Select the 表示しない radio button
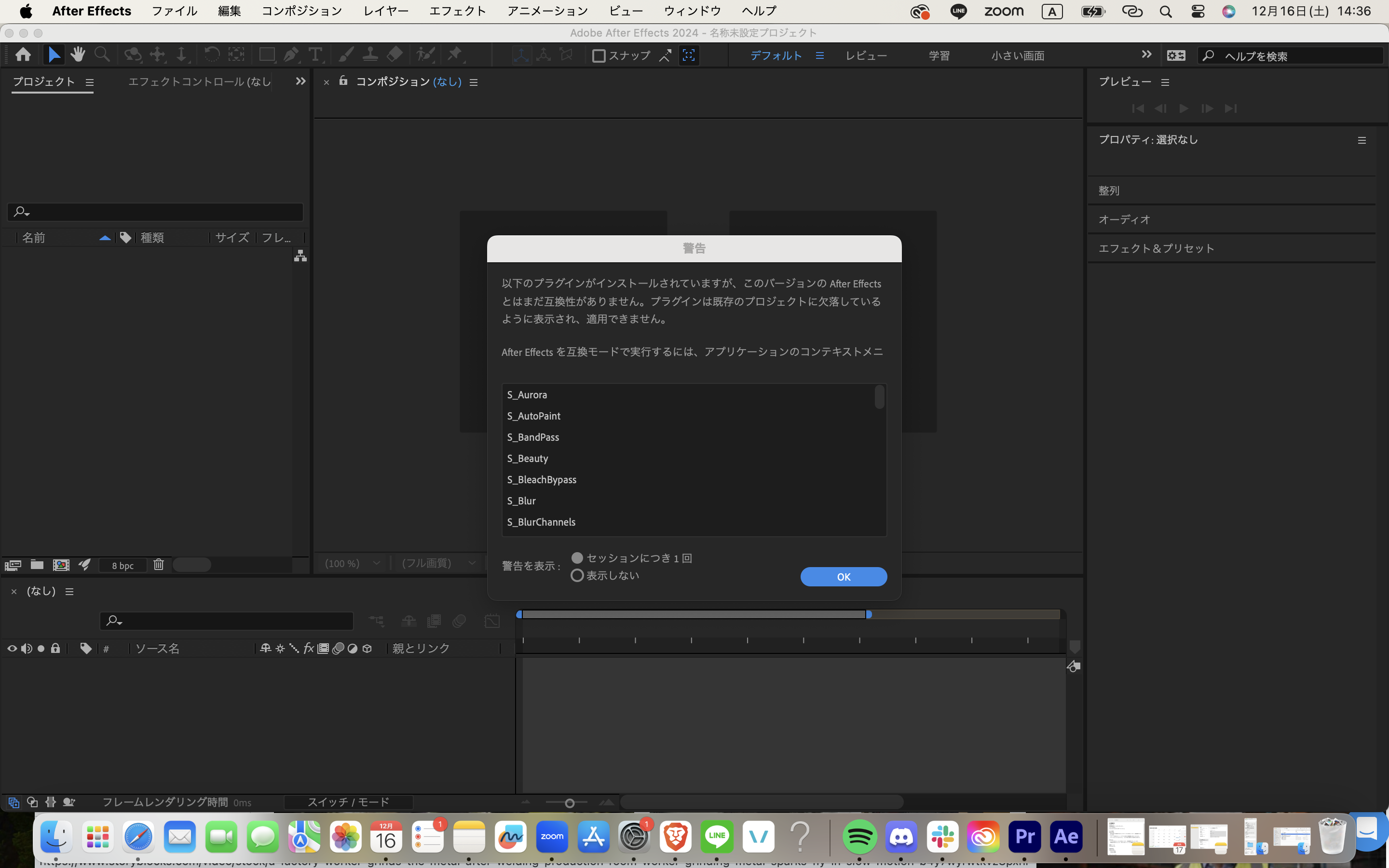Viewport: 1389px width, 868px height. pyautogui.click(x=577, y=575)
